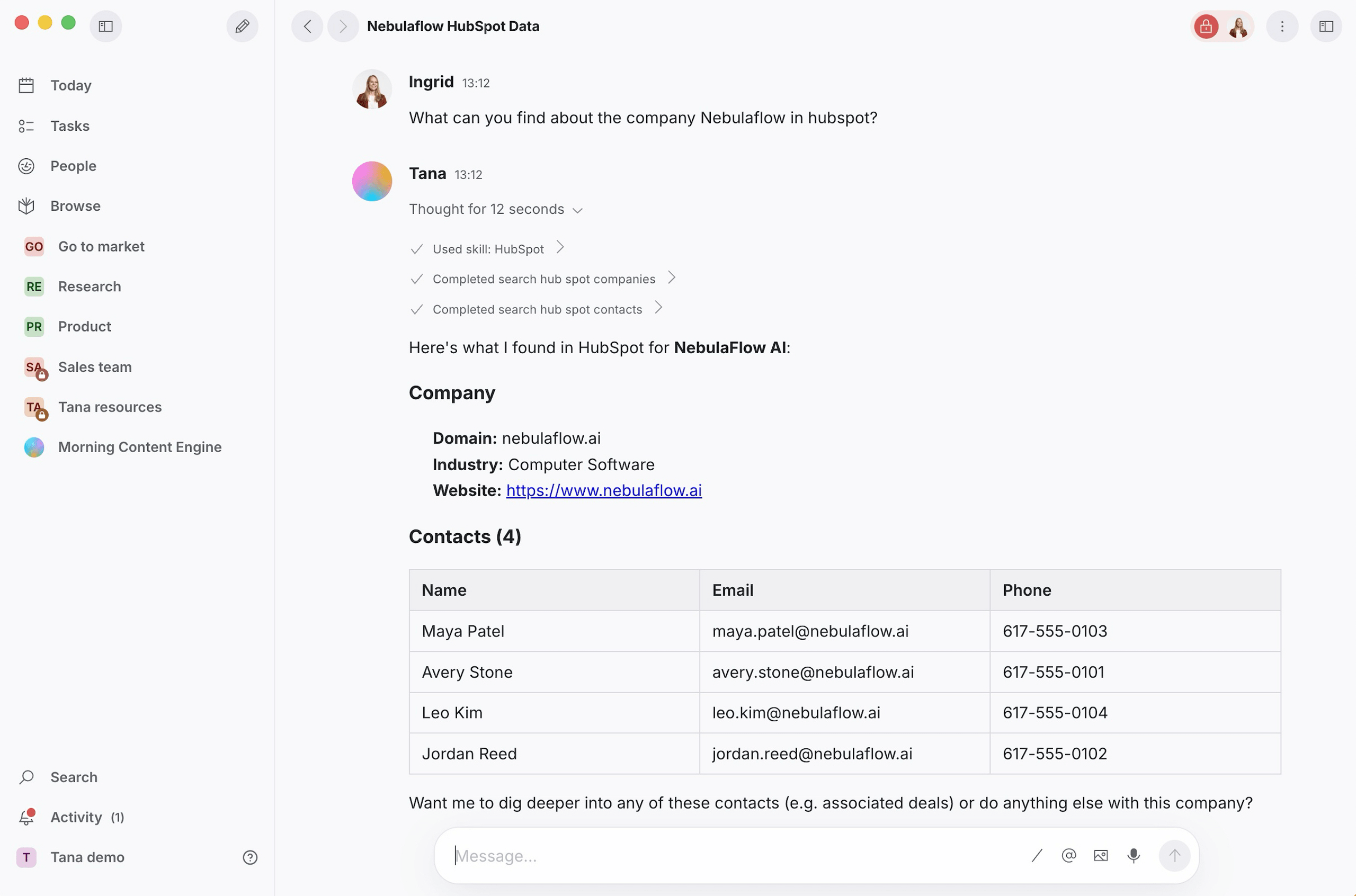Click the Phone column header
The image size is (1356, 896).
coord(1135,590)
